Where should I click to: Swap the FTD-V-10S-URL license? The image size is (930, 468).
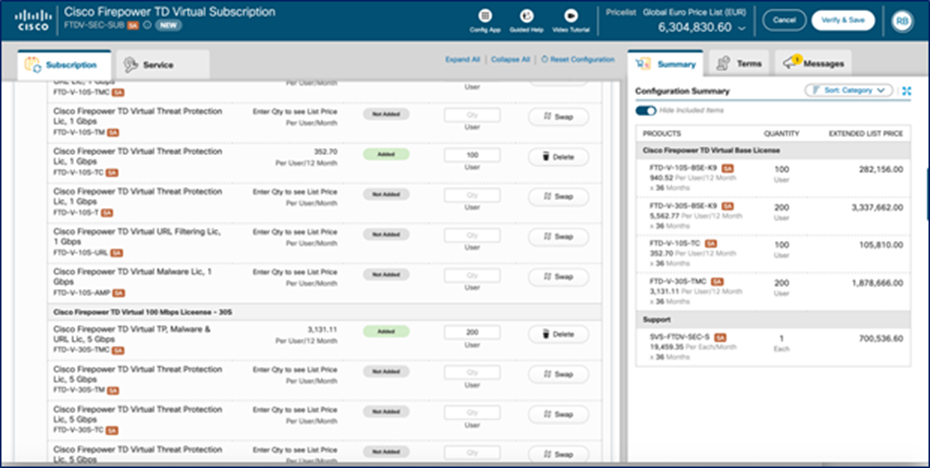point(558,237)
